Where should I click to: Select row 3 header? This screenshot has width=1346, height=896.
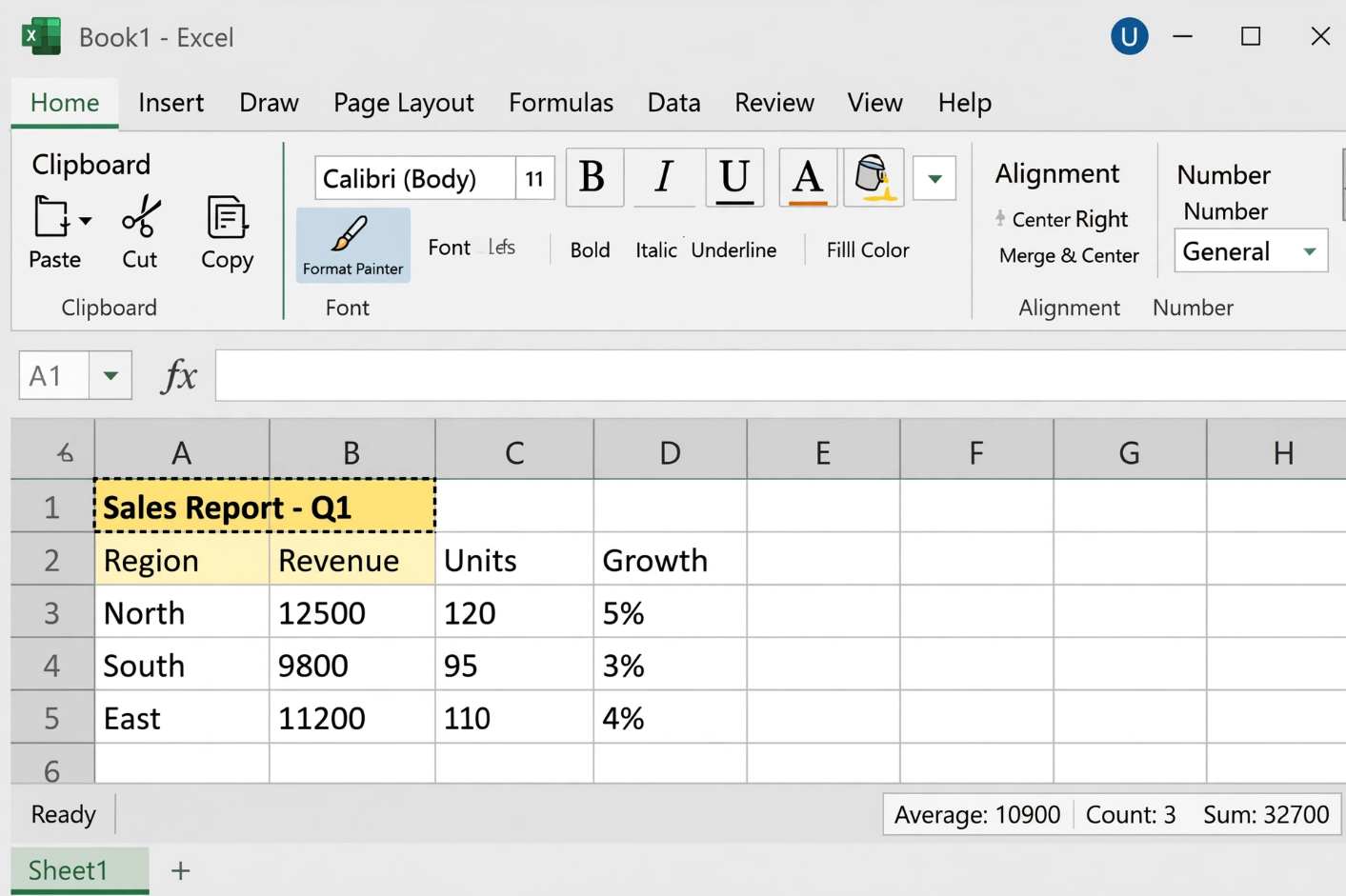pos(52,612)
